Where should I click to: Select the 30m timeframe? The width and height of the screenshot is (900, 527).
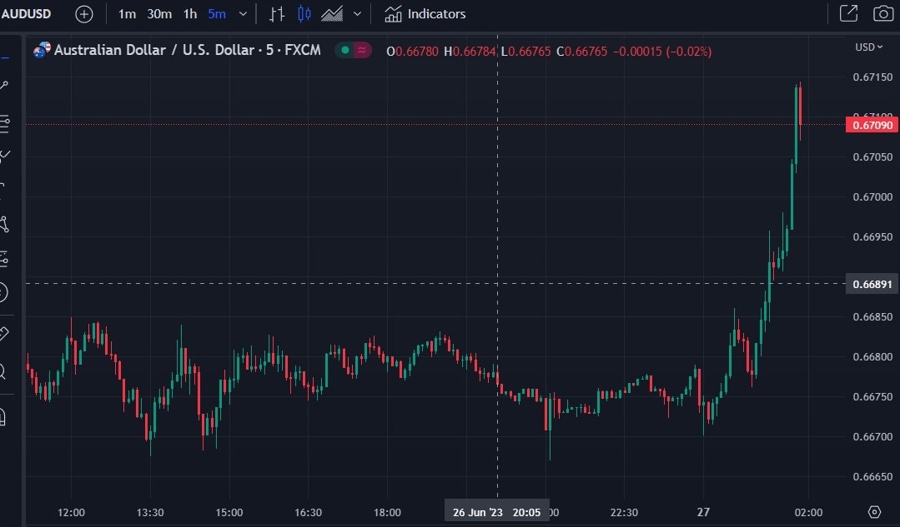point(159,14)
